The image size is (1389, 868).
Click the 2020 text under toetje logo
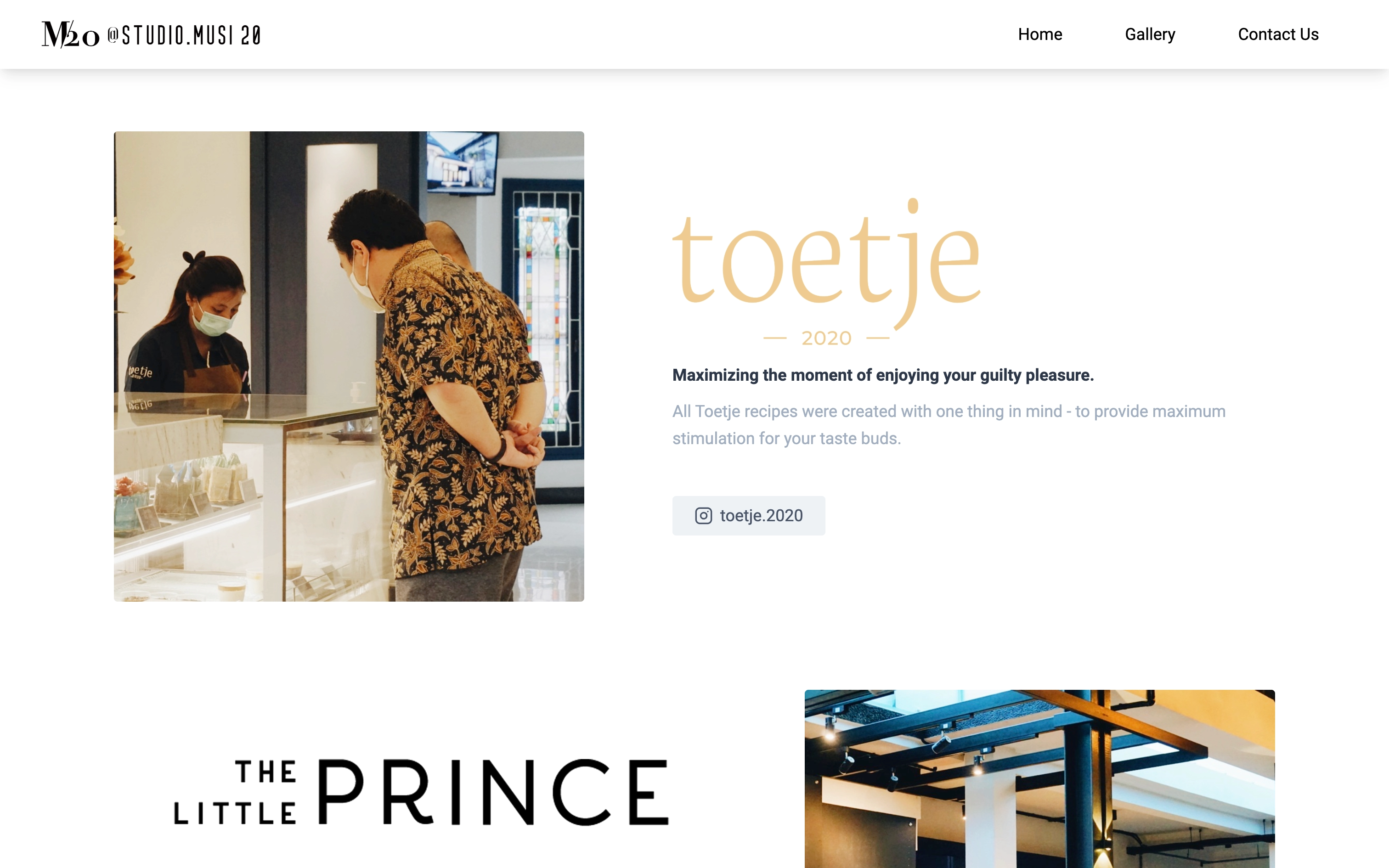point(826,338)
